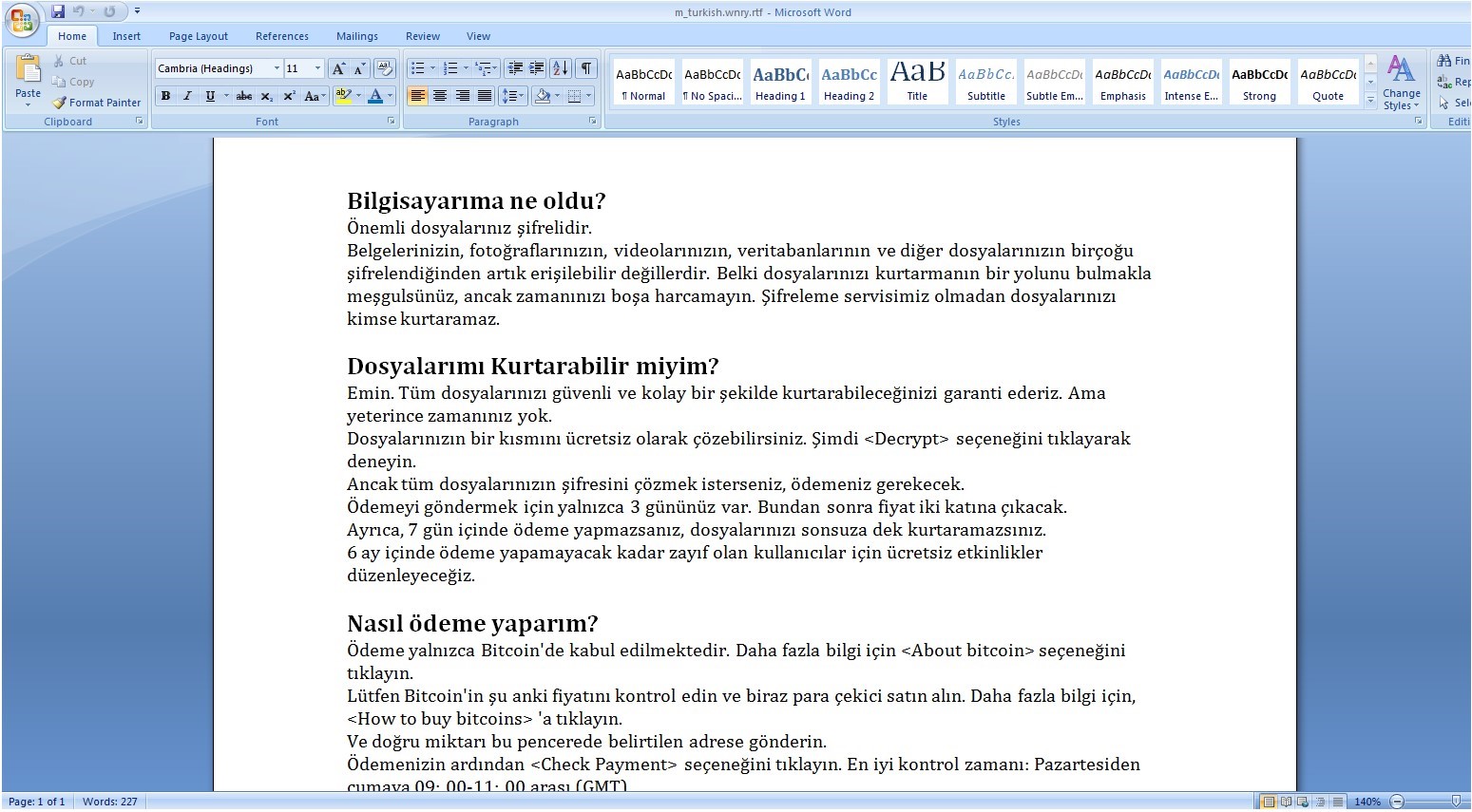The image size is (1472, 812).
Task: Open the multilevel list menu
Action: (x=485, y=68)
